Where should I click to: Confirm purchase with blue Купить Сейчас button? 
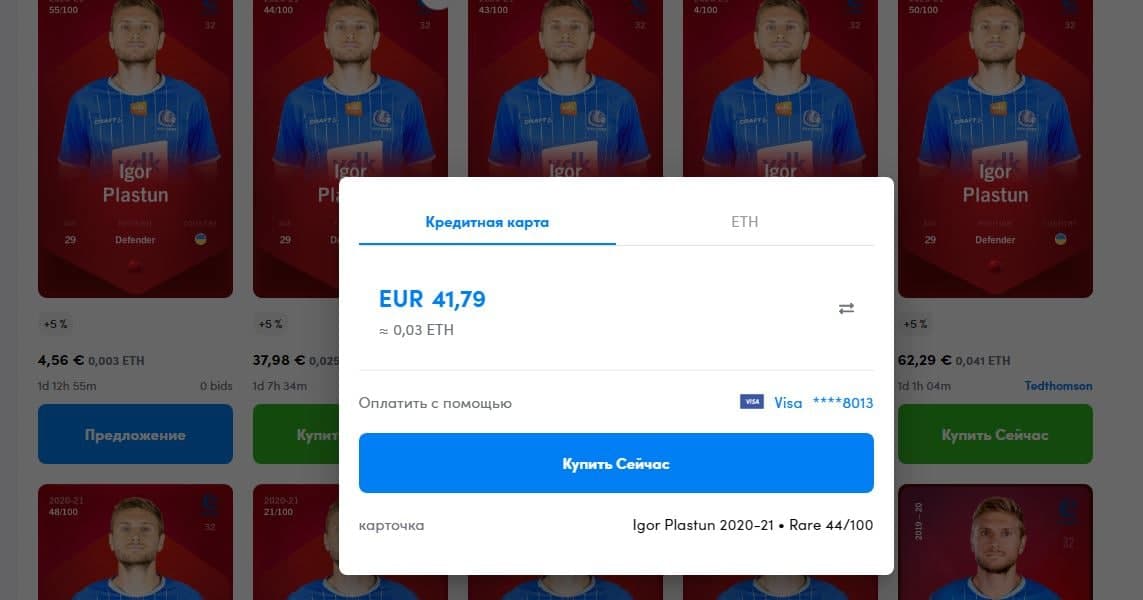click(x=616, y=463)
